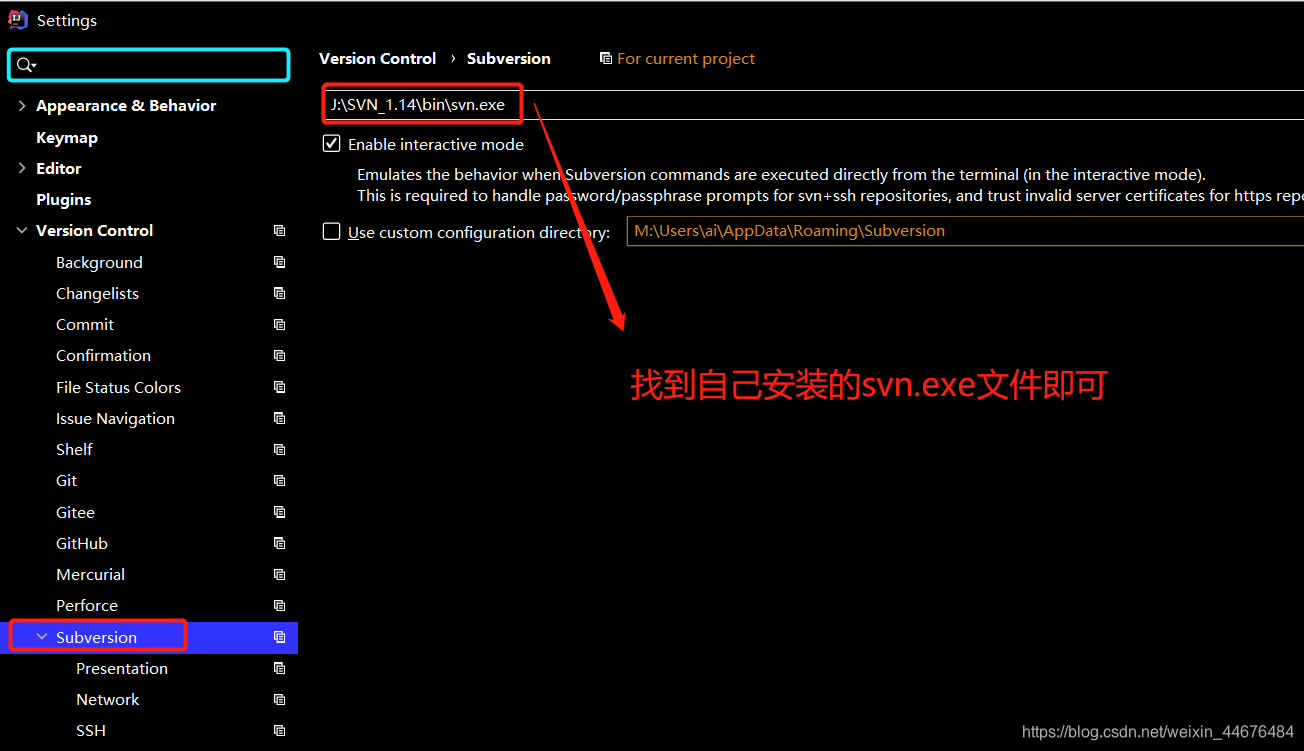The width and height of the screenshot is (1304, 751).
Task: Click the project-level icon beside Background
Action: 280,262
